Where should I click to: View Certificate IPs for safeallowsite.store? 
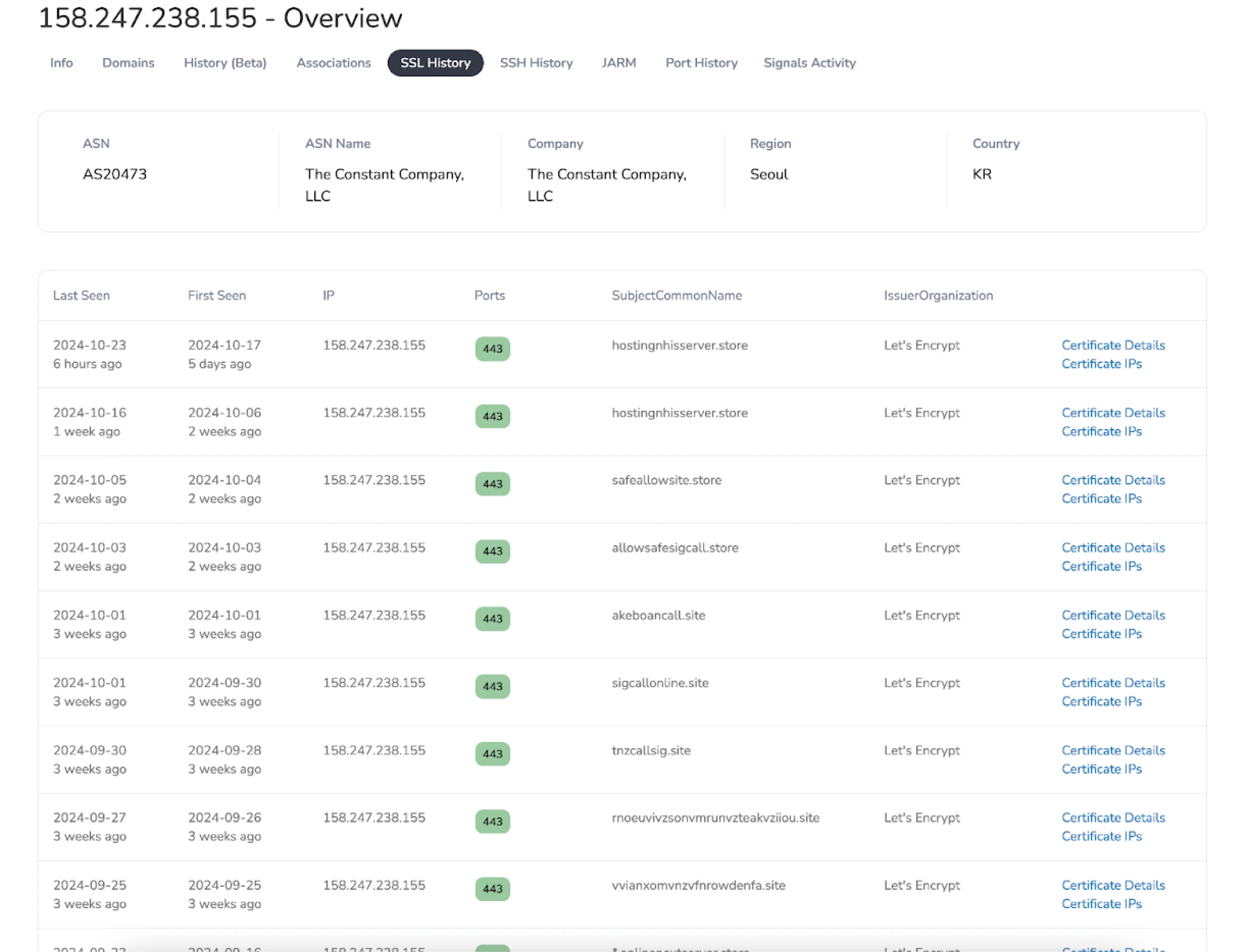click(1102, 498)
